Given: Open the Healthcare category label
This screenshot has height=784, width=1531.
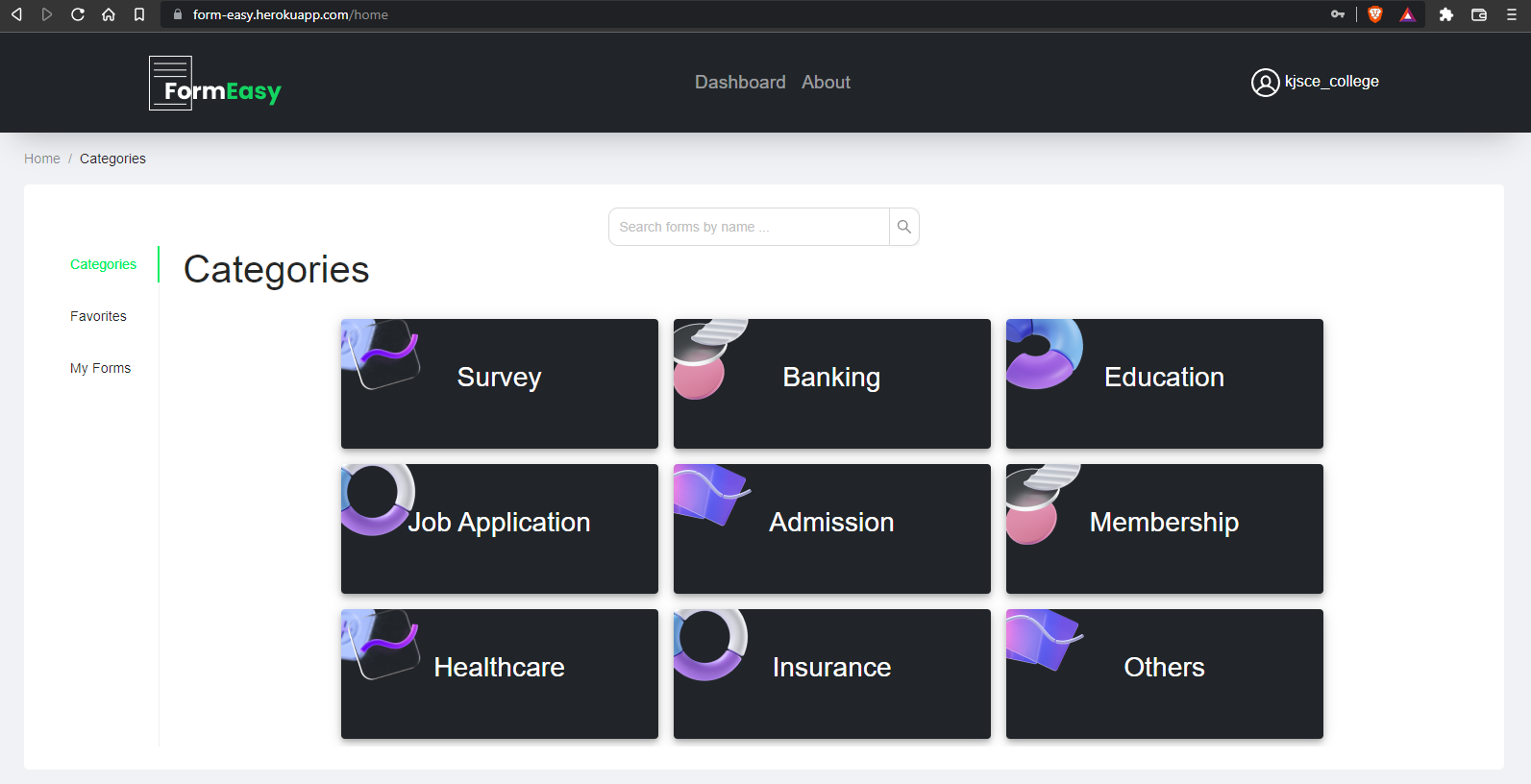Looking at the screenshot, I should (x=499, y=668).
